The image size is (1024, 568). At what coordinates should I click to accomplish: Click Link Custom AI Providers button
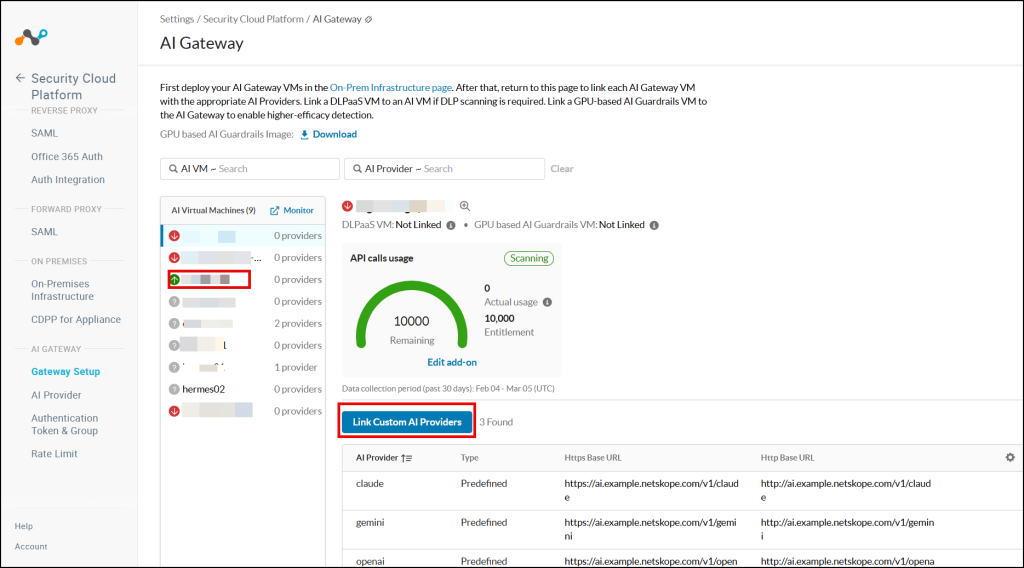(407, 422)
